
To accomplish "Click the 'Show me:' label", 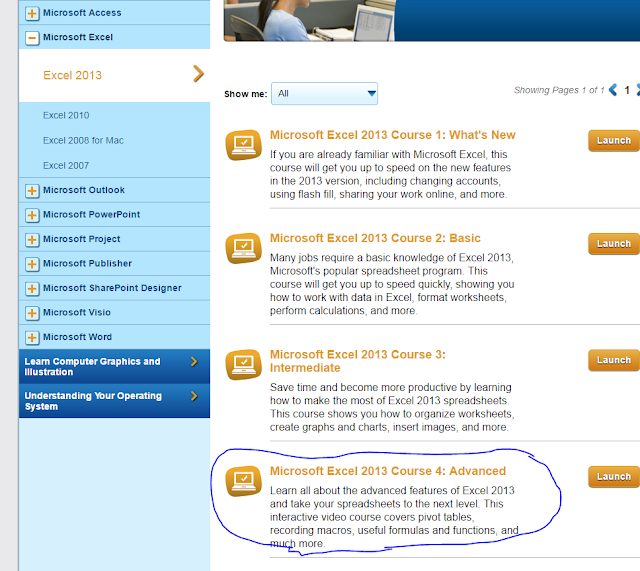I will 246,94.
